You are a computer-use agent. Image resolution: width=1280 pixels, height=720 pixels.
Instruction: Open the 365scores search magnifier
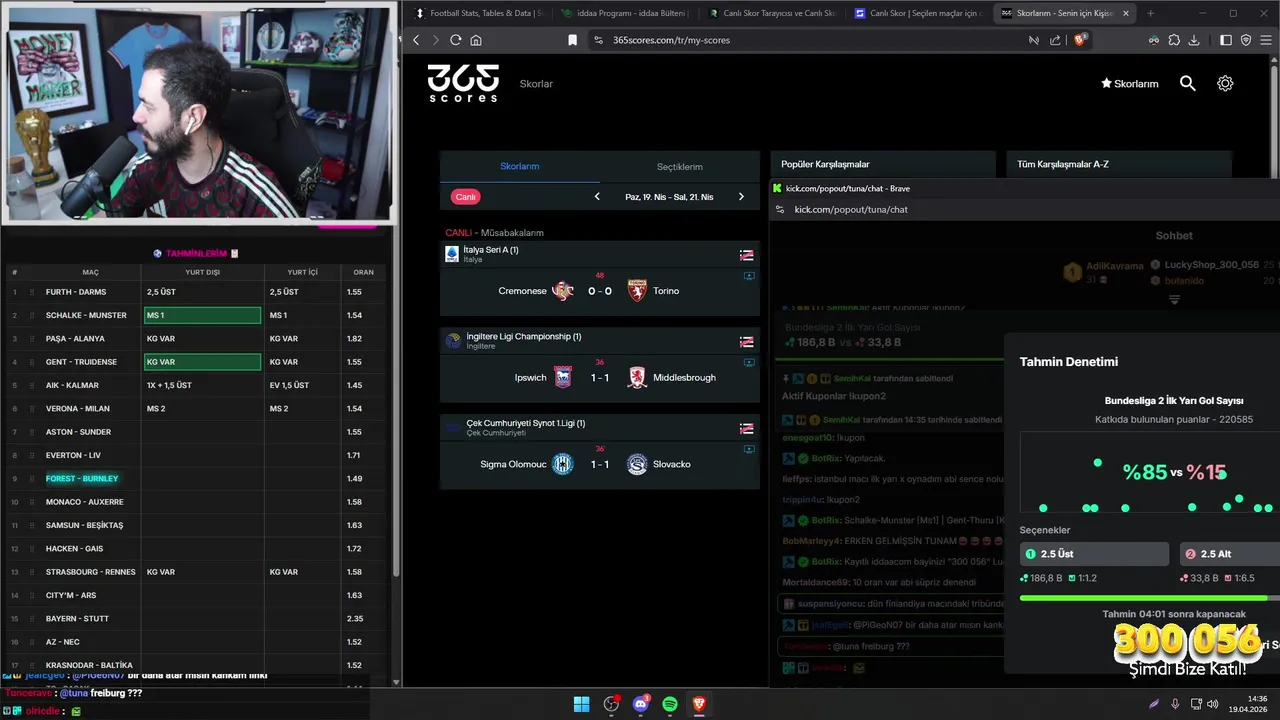pos(1187,83)
